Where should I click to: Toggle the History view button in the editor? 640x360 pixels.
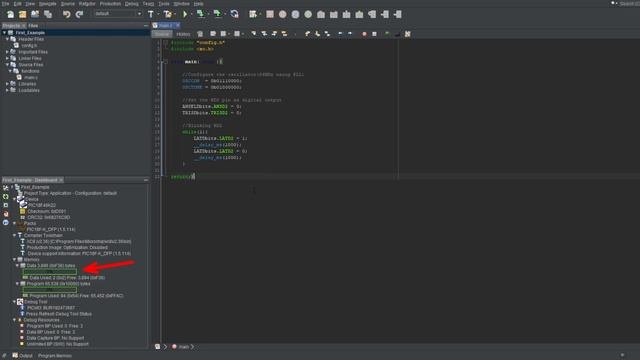click(183, 34)
